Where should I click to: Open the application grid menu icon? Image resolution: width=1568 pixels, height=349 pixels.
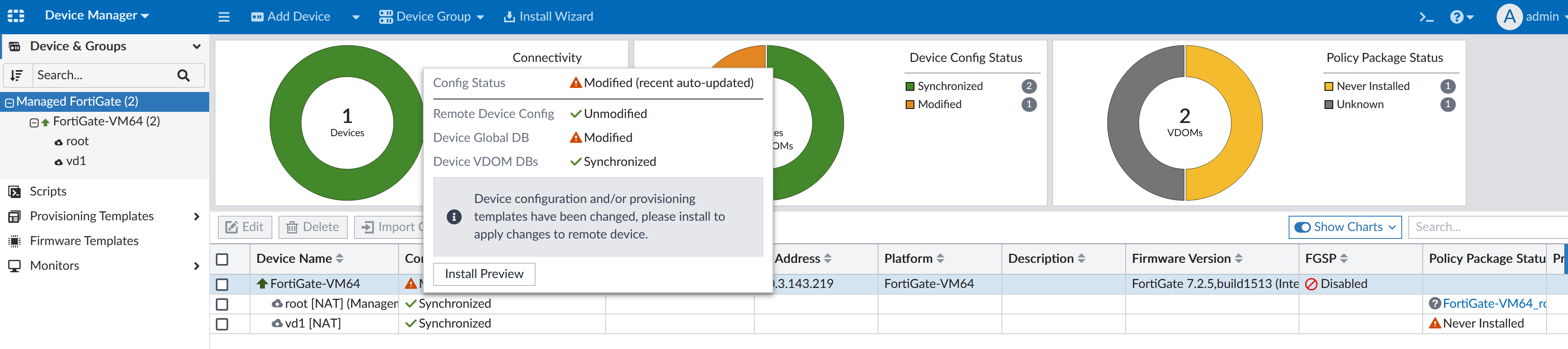(16, 16)
